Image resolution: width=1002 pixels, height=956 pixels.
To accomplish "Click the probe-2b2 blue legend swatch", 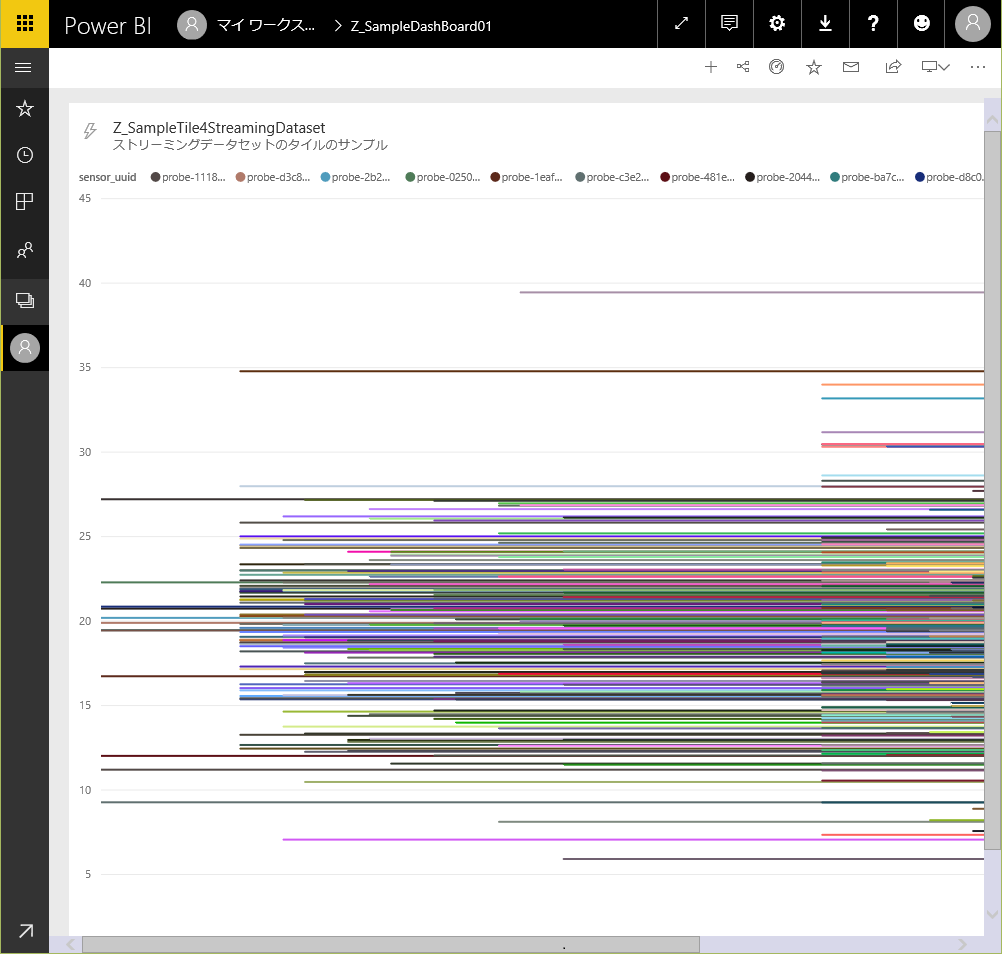I will (325, 177).
